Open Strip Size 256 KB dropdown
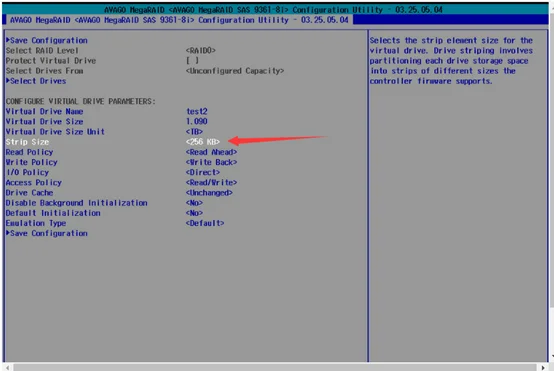This screenshot has width=554, height=371. click(203, 142)
